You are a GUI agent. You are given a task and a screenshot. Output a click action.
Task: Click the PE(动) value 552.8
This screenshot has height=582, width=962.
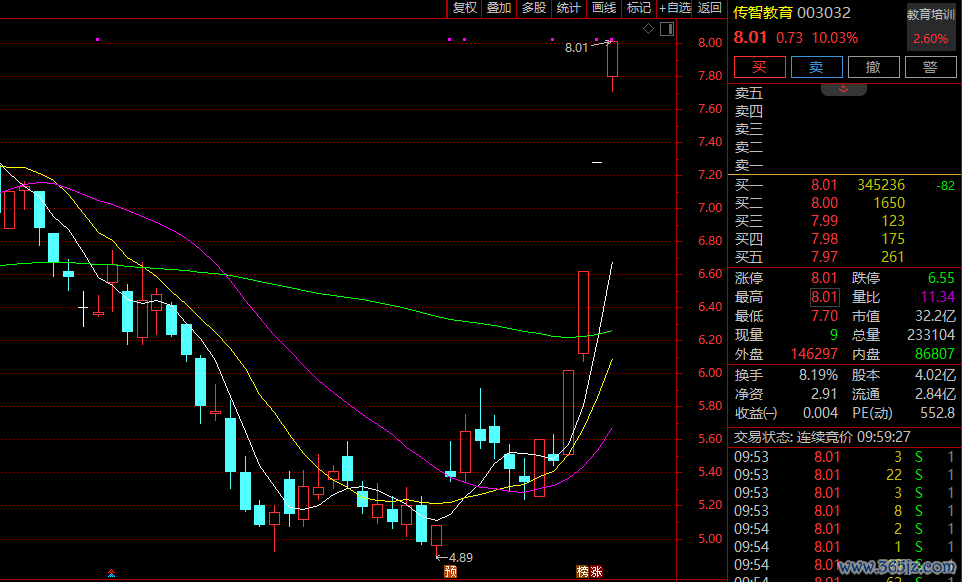937,413
